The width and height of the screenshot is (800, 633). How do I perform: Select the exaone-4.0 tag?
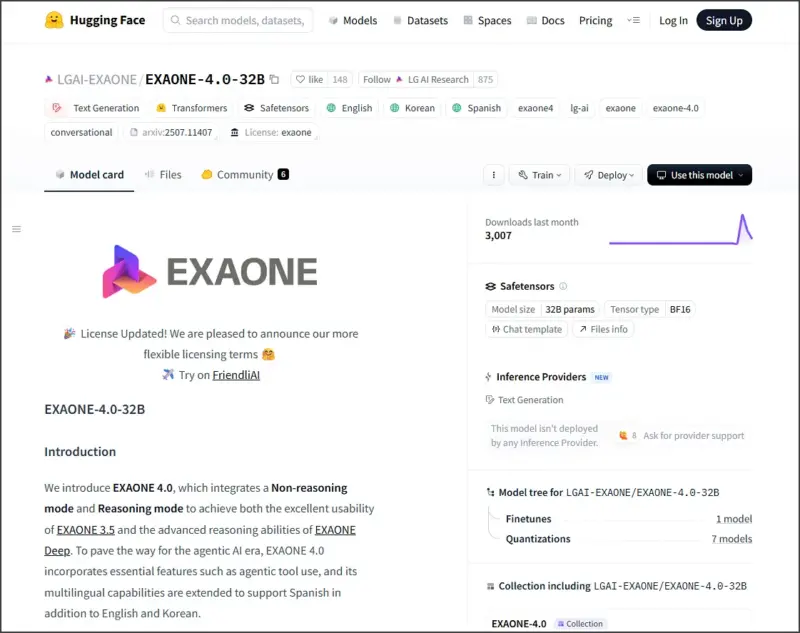(676, 108)
